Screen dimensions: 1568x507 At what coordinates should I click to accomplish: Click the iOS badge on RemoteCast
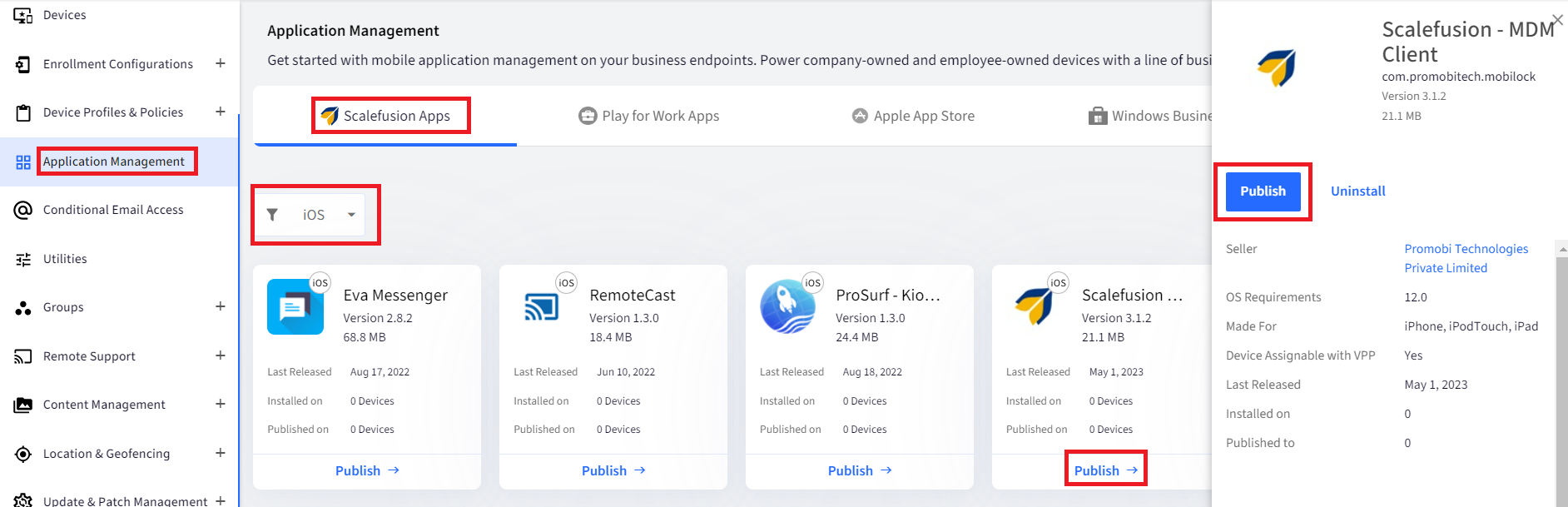pos(567,283)
